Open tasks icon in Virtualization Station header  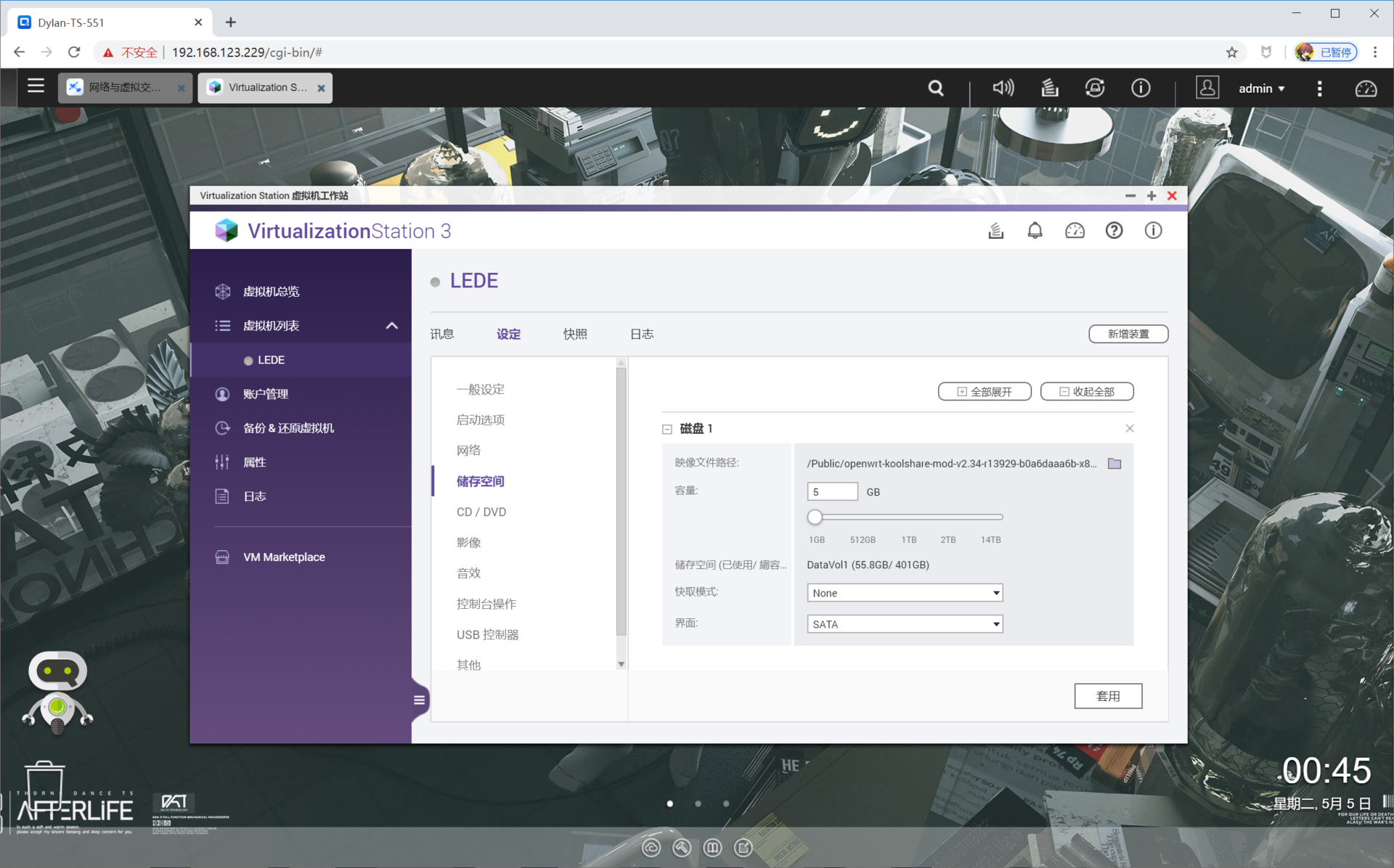[995, 231]
